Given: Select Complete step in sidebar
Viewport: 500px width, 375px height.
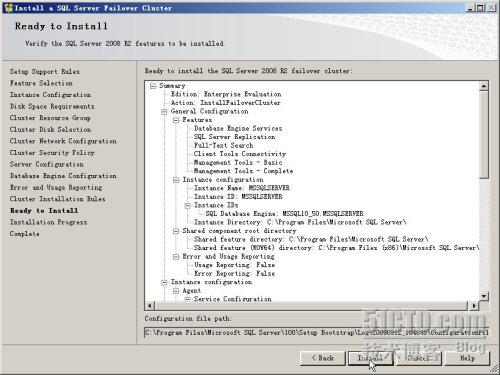Looking at the screenshot, I should 24,234.
